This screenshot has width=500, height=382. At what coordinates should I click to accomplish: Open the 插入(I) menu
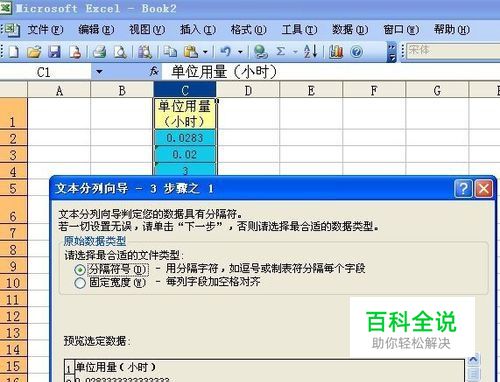[198, 30]
